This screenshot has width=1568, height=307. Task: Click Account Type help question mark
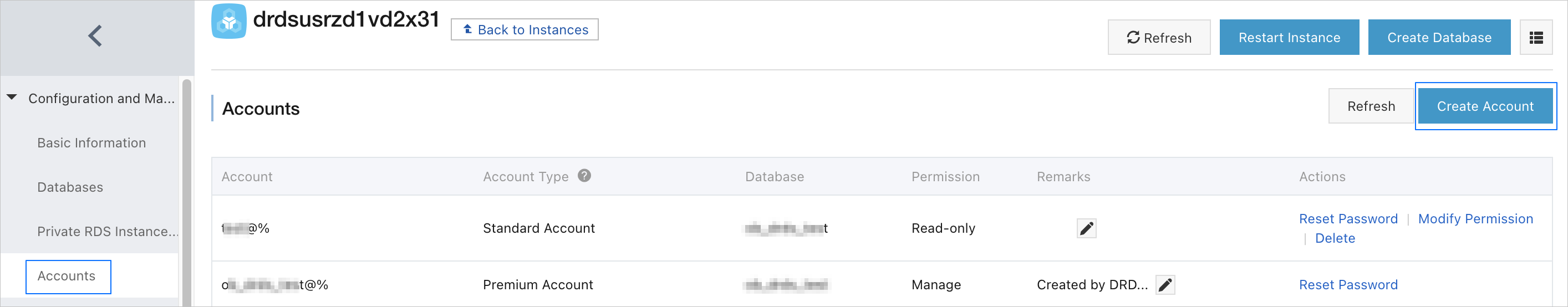click(x=584, y=176)
